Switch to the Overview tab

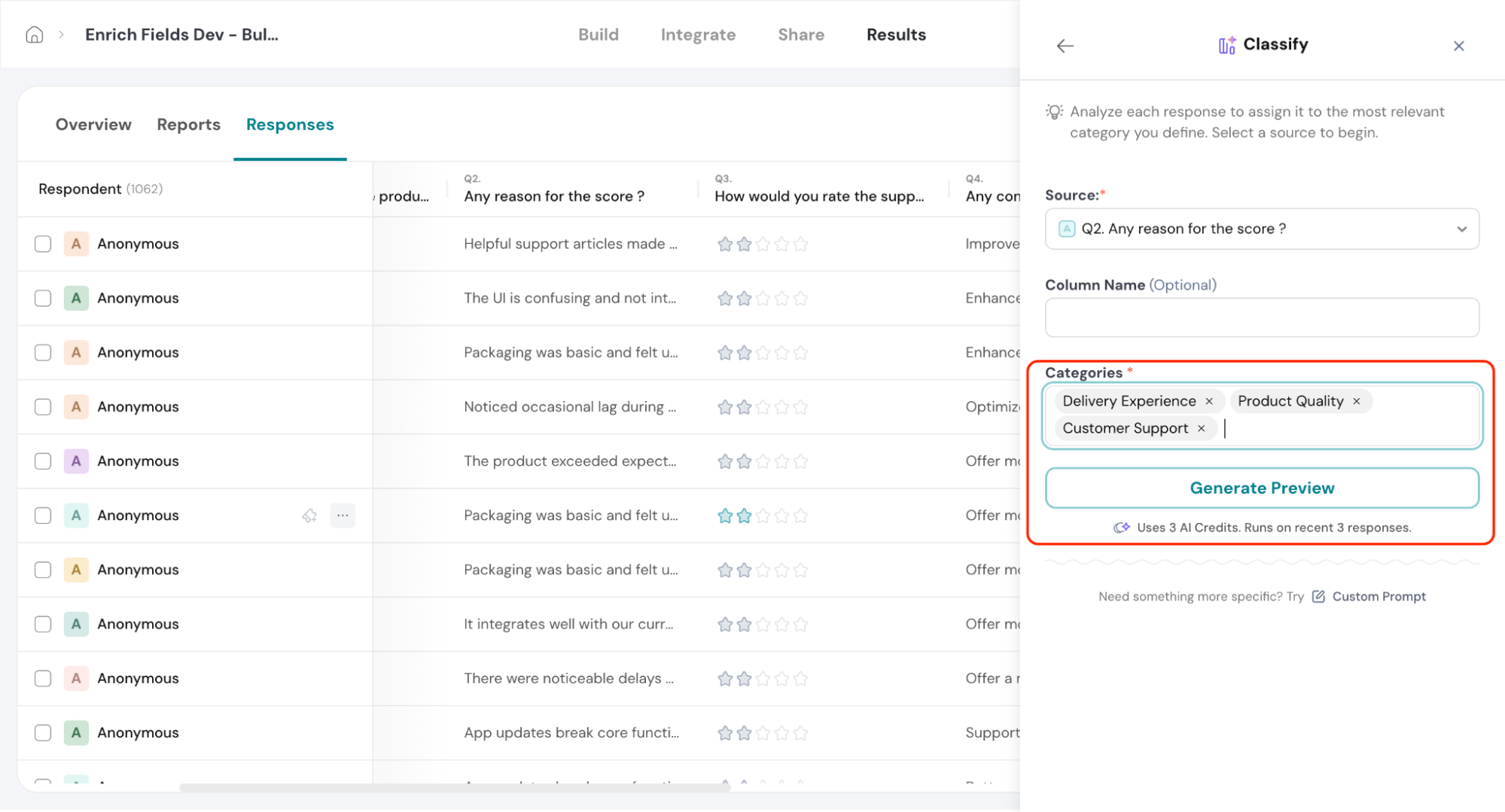coord(93,124)
